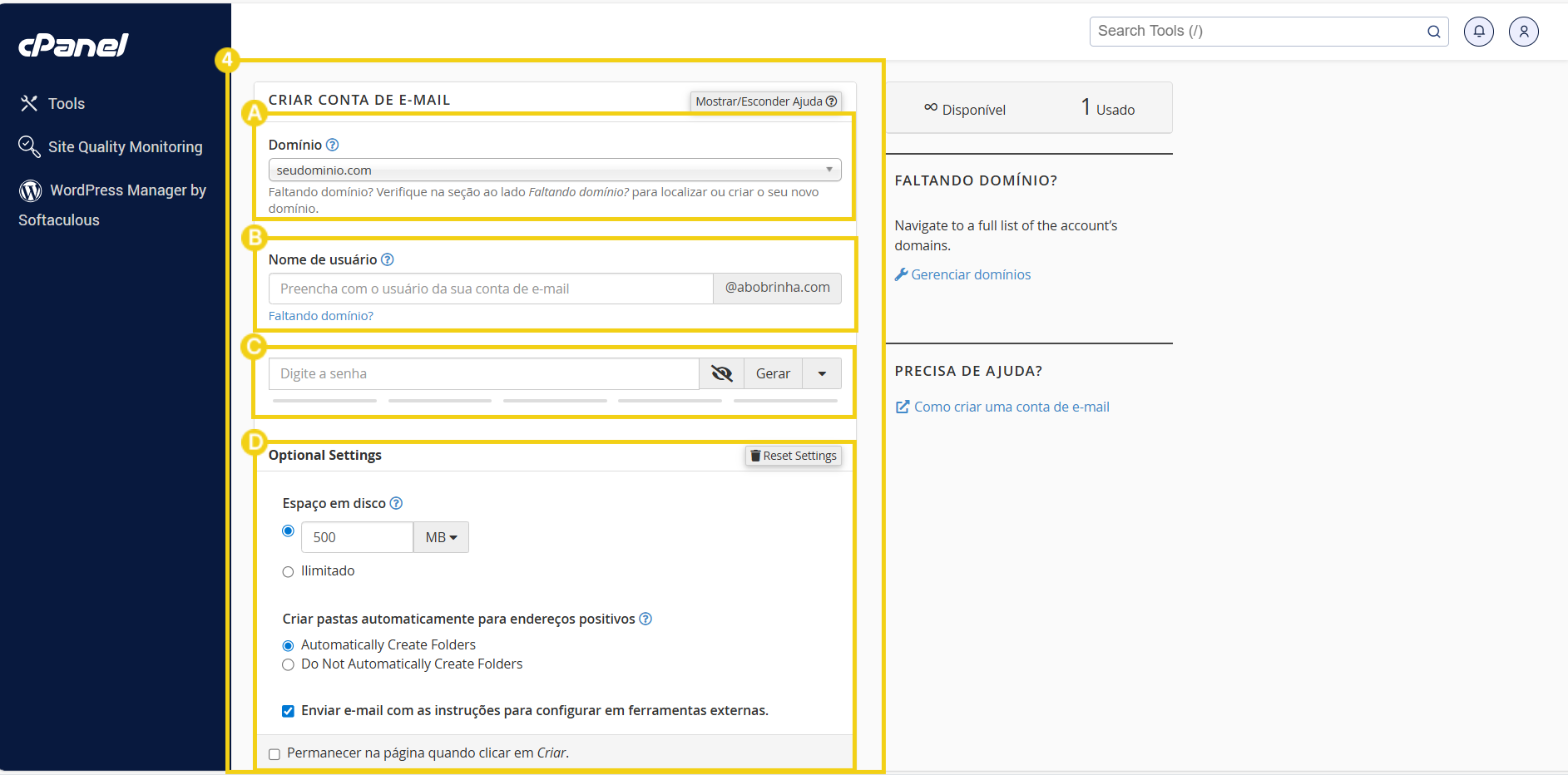Toggle Enviar e-mail com as instruções checkbox
Viewport: 1568px width, 775px height.
(288, 711)
